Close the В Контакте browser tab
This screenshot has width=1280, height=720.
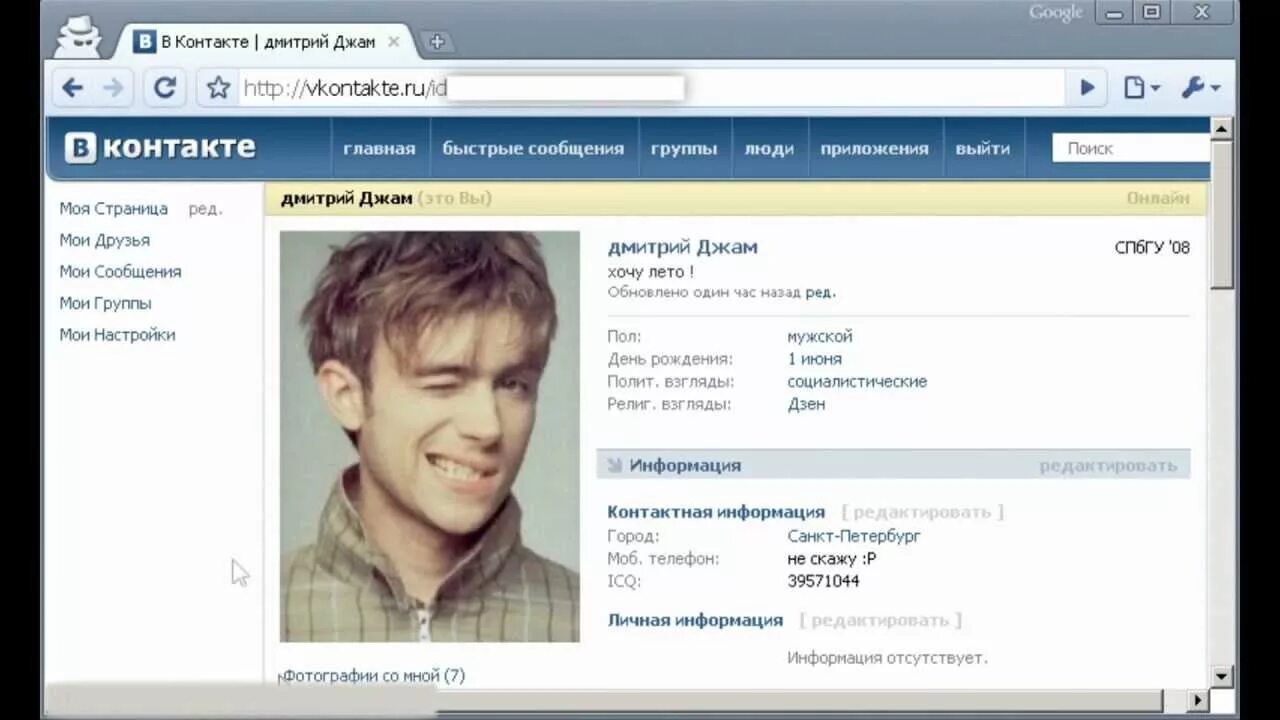pyautogui.click(x=394, y=42)
